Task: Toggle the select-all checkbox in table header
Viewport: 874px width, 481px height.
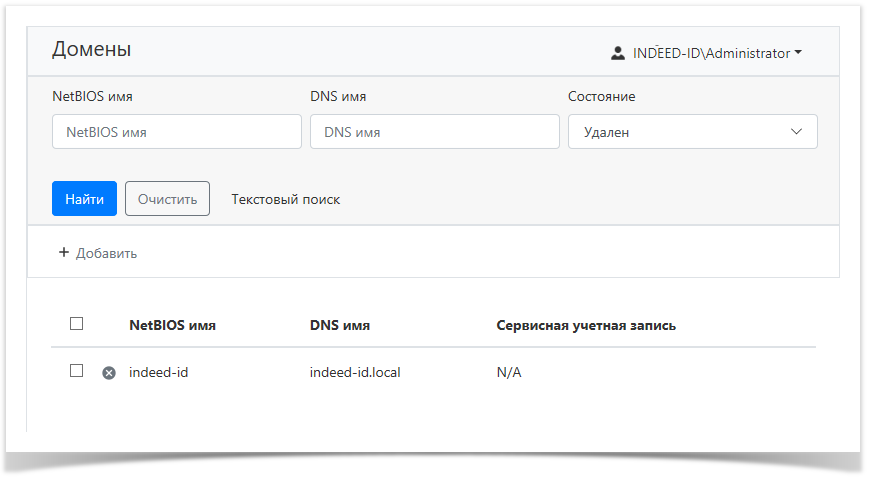Action: click(77, 324)
